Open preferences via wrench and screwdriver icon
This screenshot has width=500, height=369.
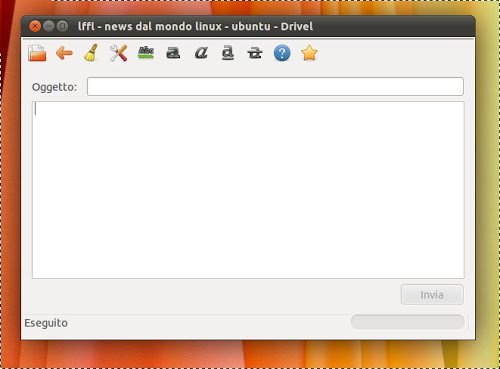118,53
